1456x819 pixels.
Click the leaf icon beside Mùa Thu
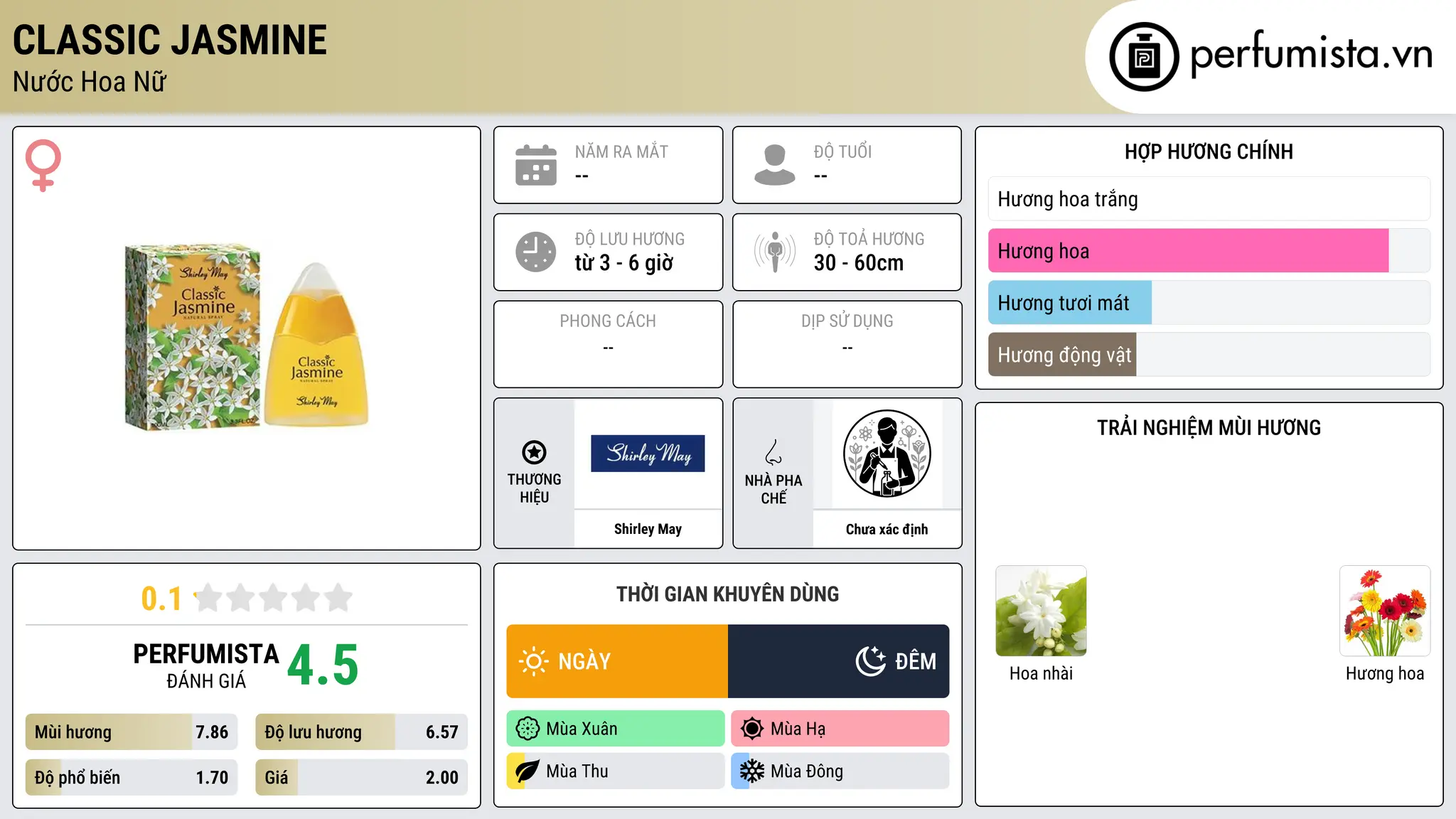click(528, 771)
